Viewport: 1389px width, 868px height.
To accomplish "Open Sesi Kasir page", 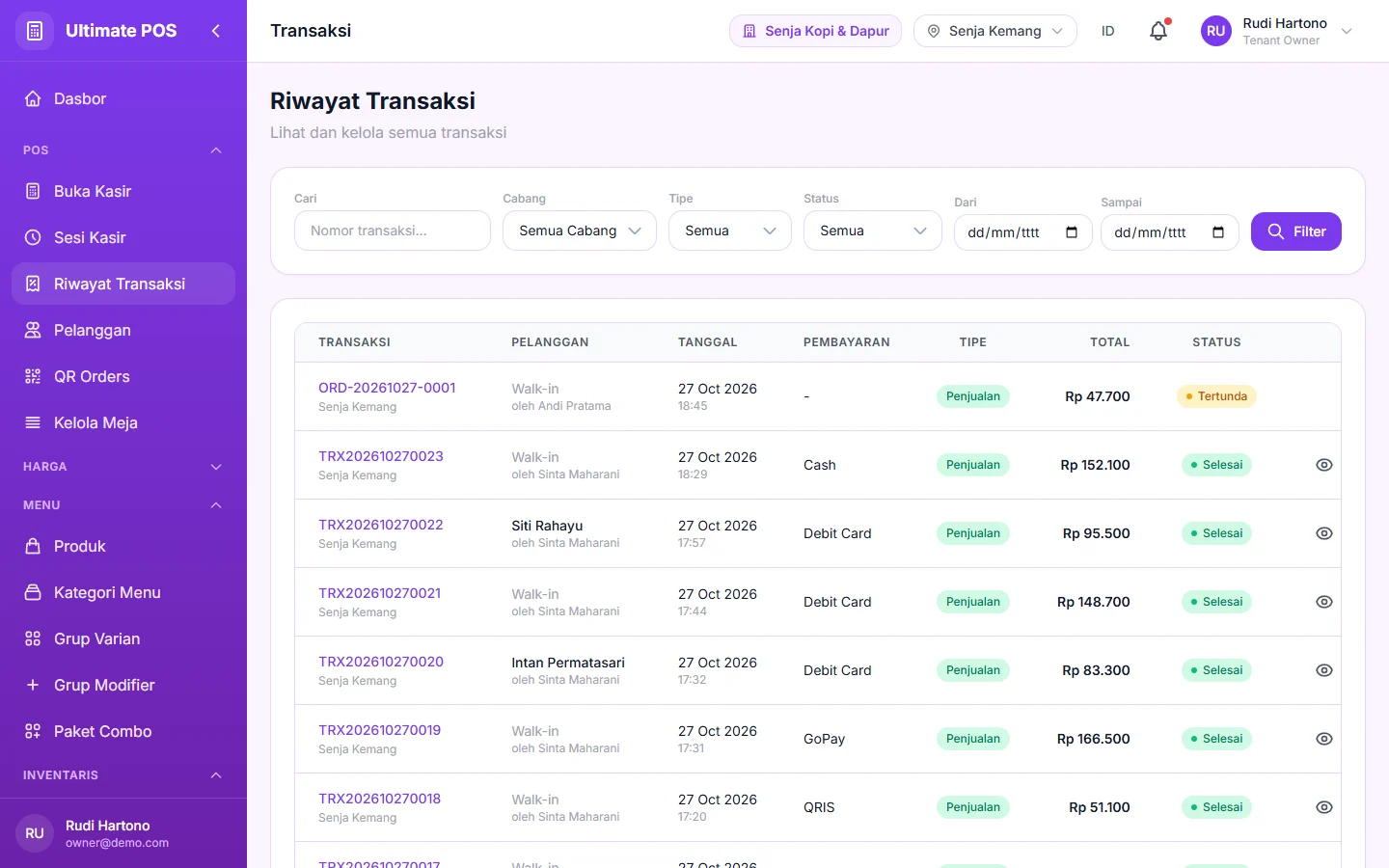I will (123, 237).
